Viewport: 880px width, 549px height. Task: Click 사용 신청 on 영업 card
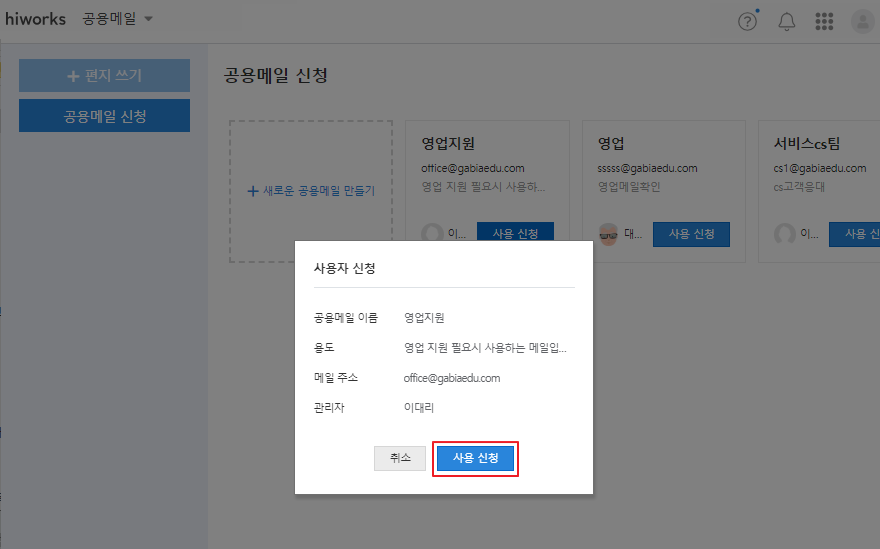(x=691, y=234)
